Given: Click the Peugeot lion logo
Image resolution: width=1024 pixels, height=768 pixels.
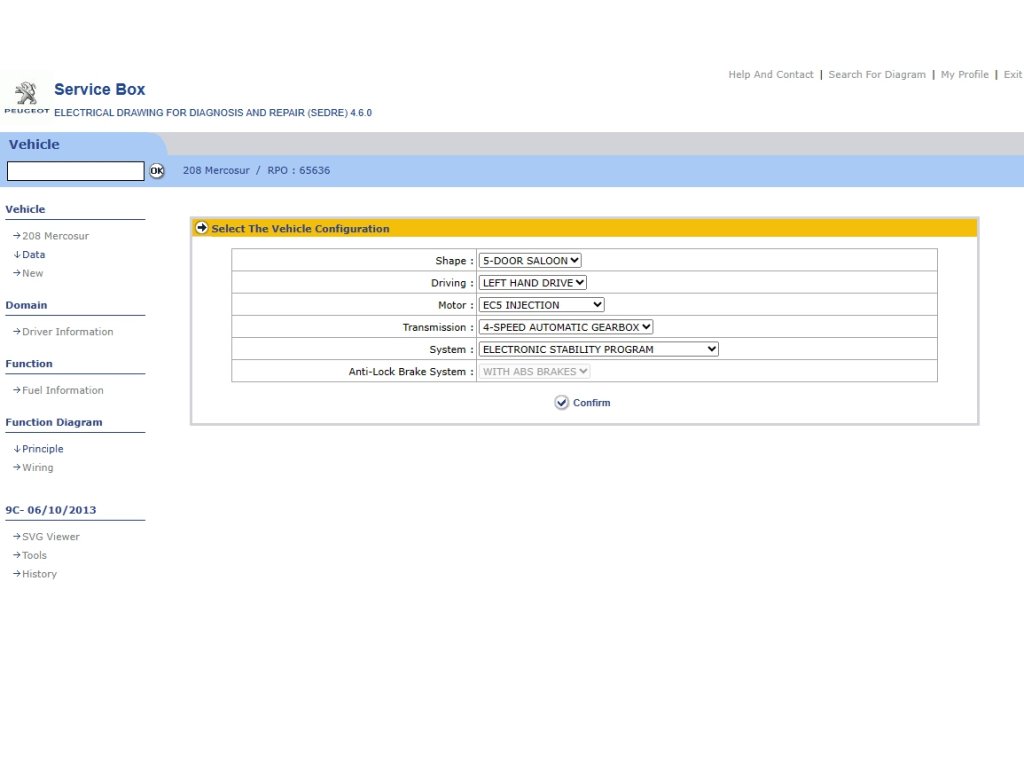Looking at the screenshot, I should tap(26, 96).
